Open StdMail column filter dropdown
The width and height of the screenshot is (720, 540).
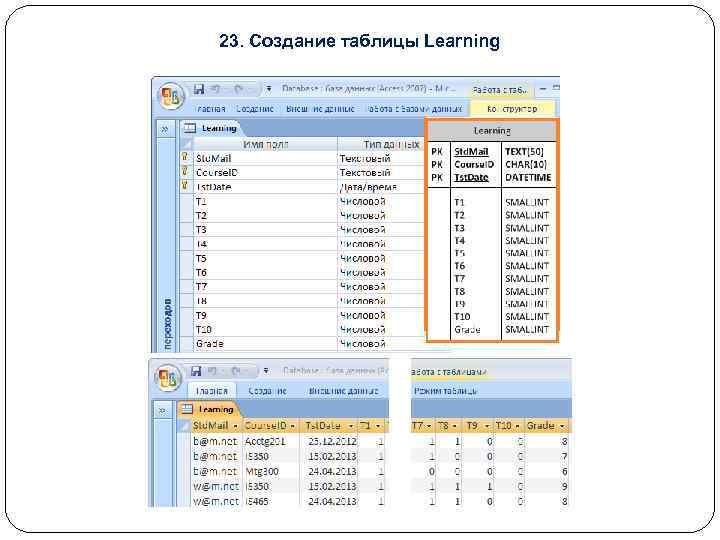point(236,427)
